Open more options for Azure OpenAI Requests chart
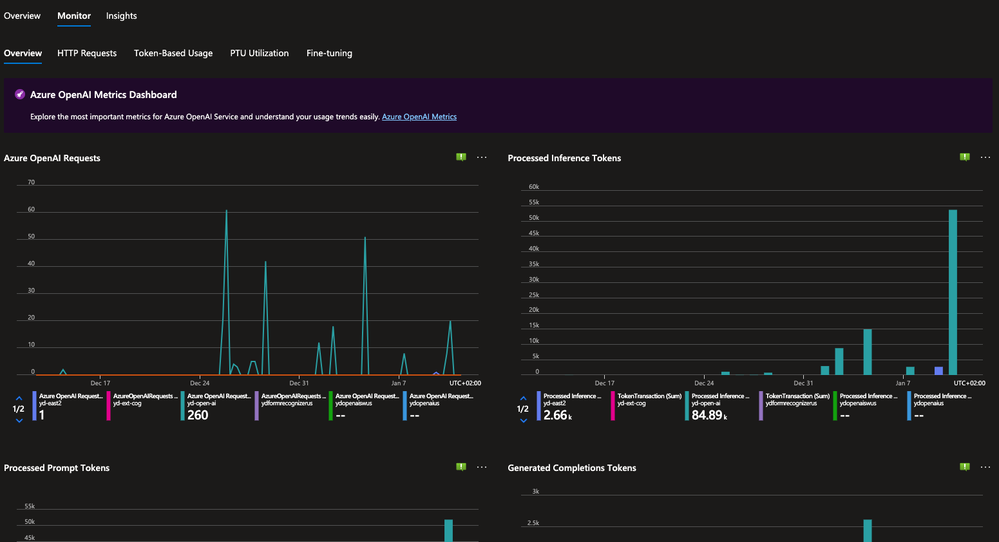Image resolution: width=999 pixels, height=542 pixels. (482, 157)
